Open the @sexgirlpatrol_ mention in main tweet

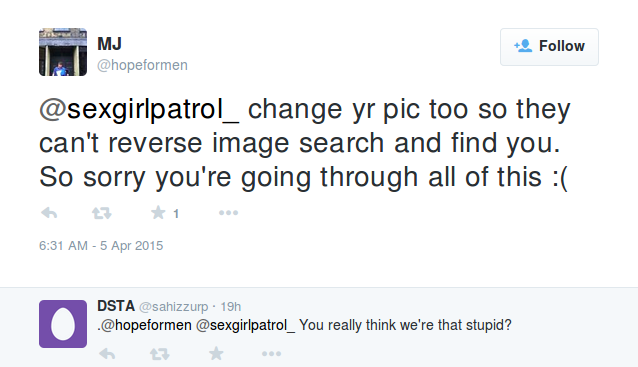point(139,110)
